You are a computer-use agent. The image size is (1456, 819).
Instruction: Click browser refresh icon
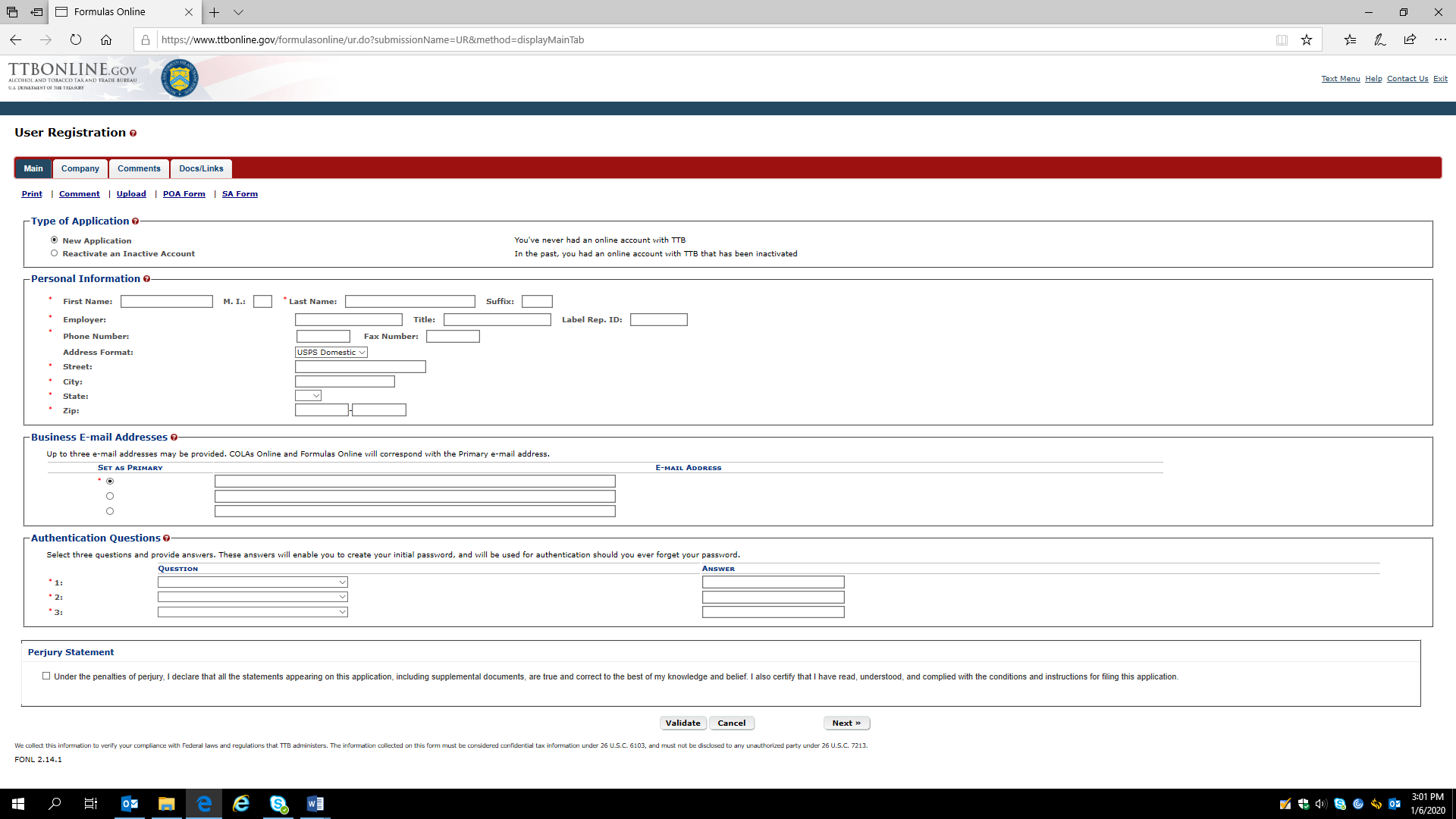76,39
